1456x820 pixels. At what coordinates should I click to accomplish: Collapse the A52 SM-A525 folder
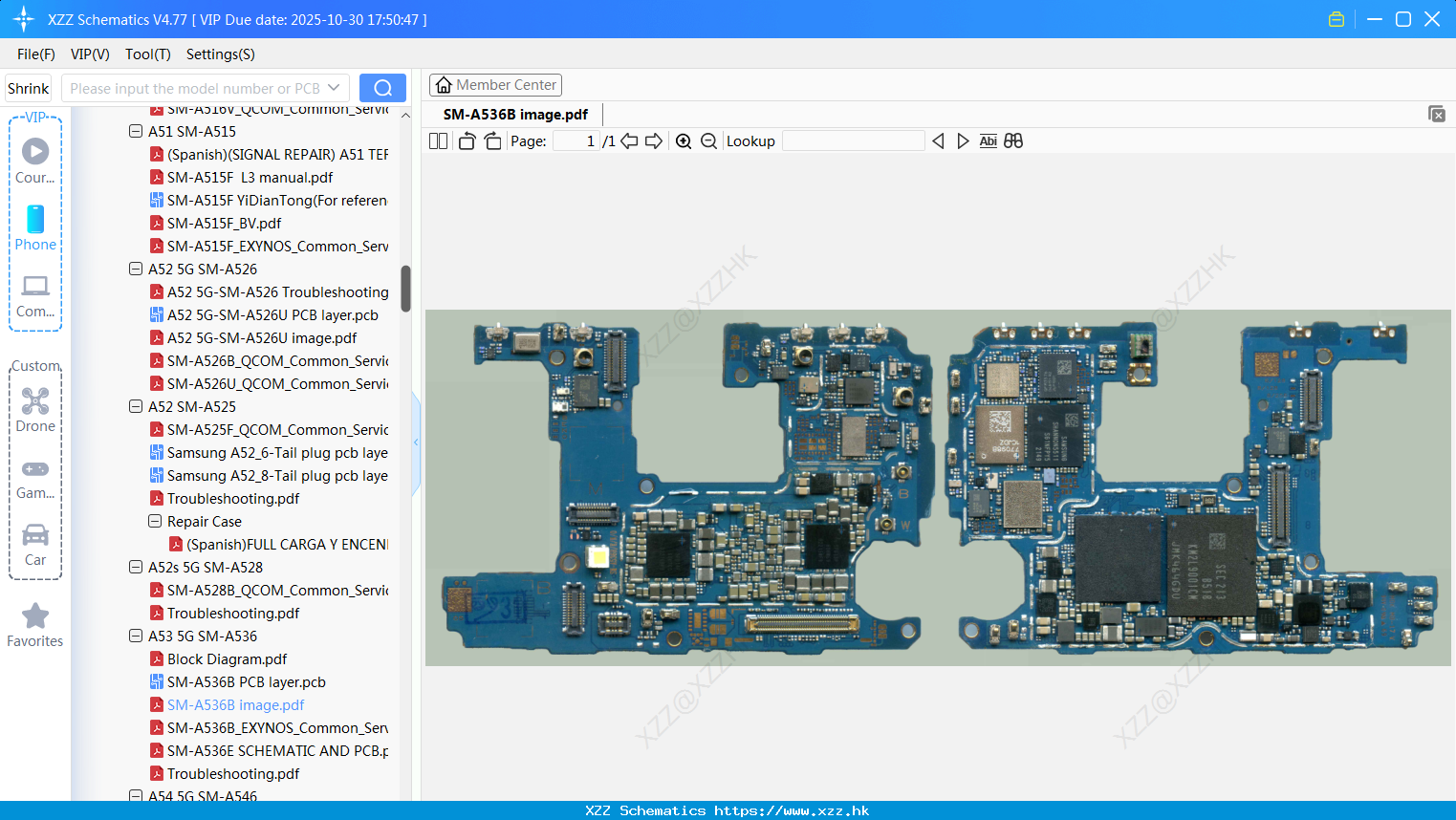pyautogui.click(x=136, y=406)
